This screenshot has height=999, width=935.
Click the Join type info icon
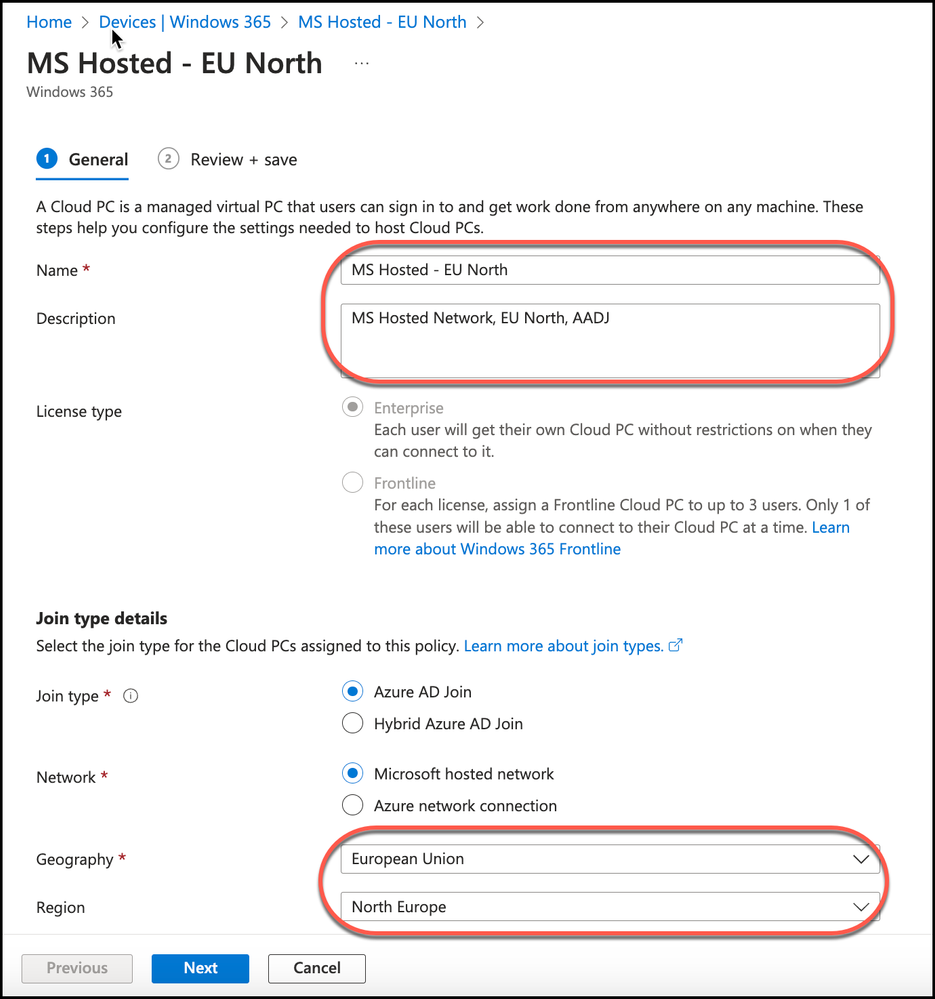tap(131, 696)
